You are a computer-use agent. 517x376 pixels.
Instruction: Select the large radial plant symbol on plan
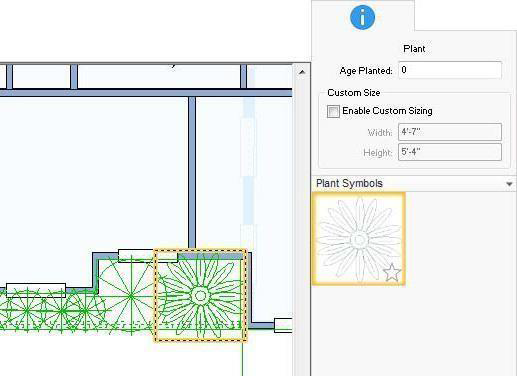pyautogui.click(x=131, y=296)
